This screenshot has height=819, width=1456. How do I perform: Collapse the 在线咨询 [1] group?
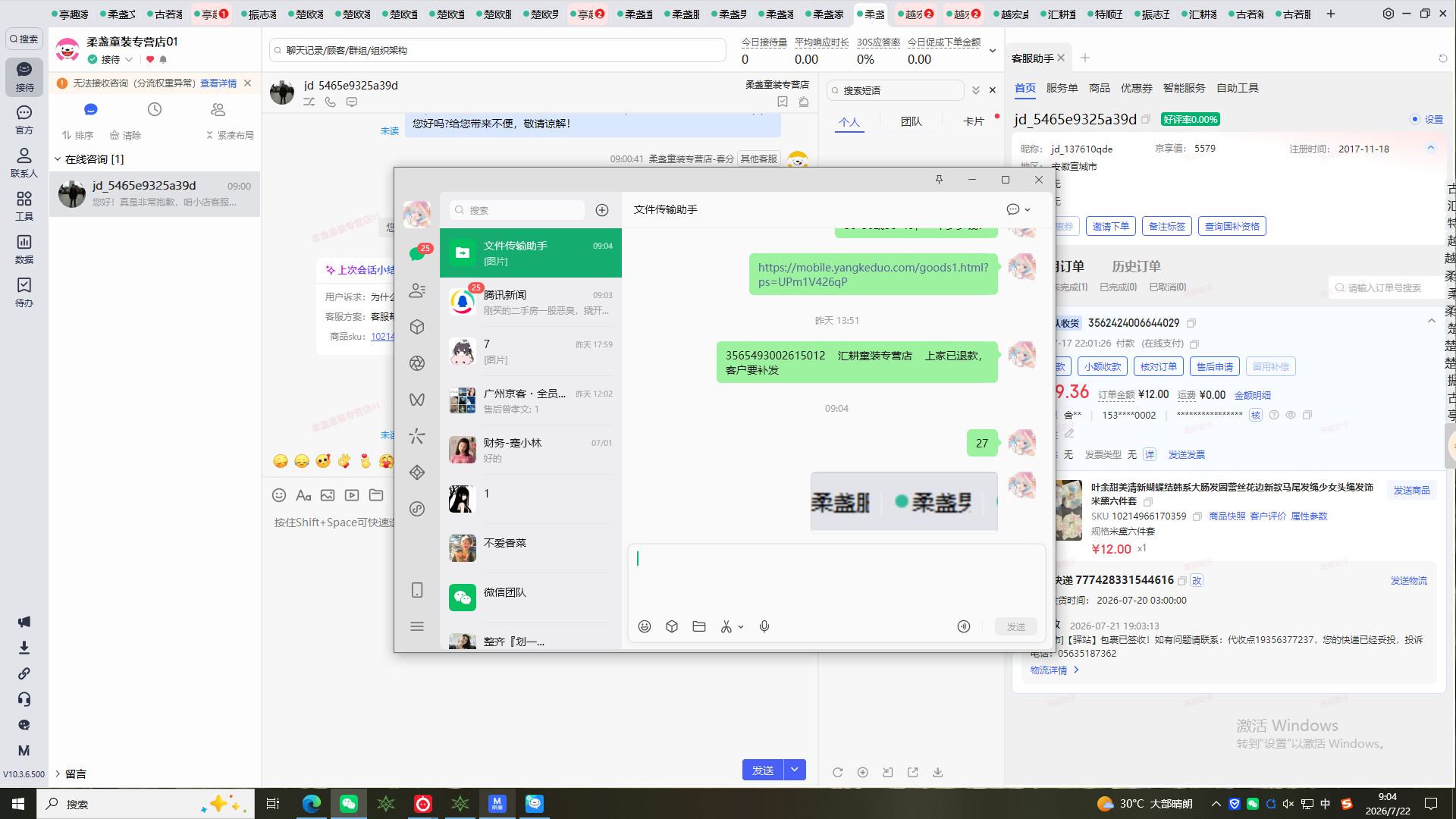pos(58,159)
